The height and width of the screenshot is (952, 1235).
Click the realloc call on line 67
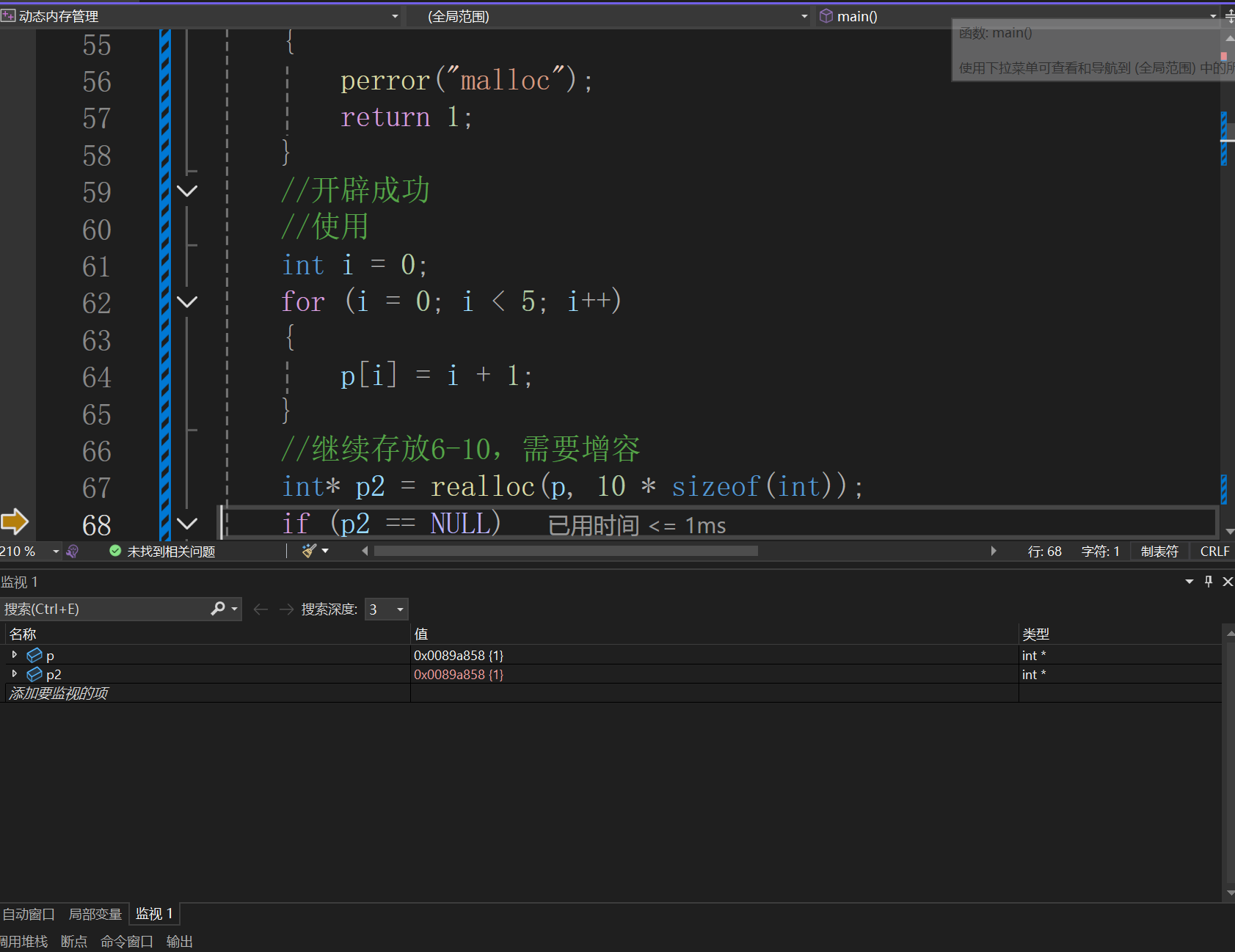click(482, 486)
